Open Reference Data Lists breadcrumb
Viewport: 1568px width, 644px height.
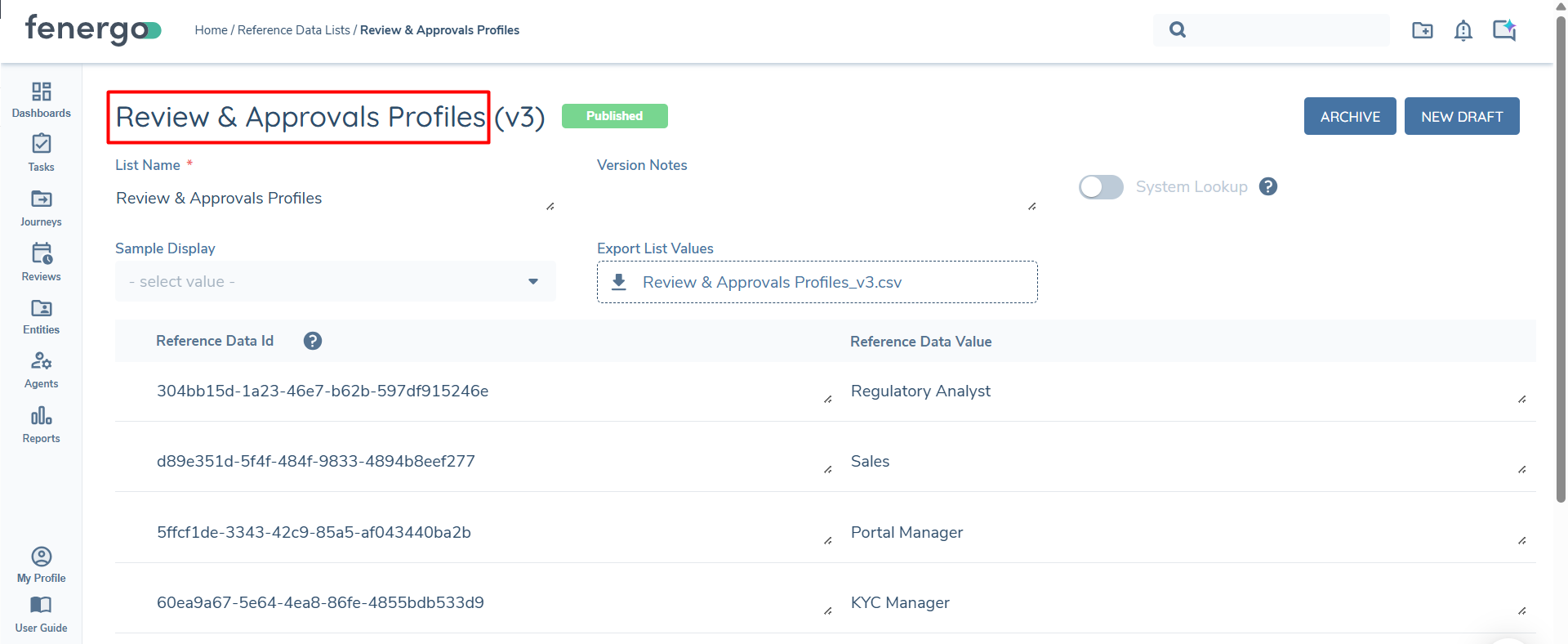(296, 29)
